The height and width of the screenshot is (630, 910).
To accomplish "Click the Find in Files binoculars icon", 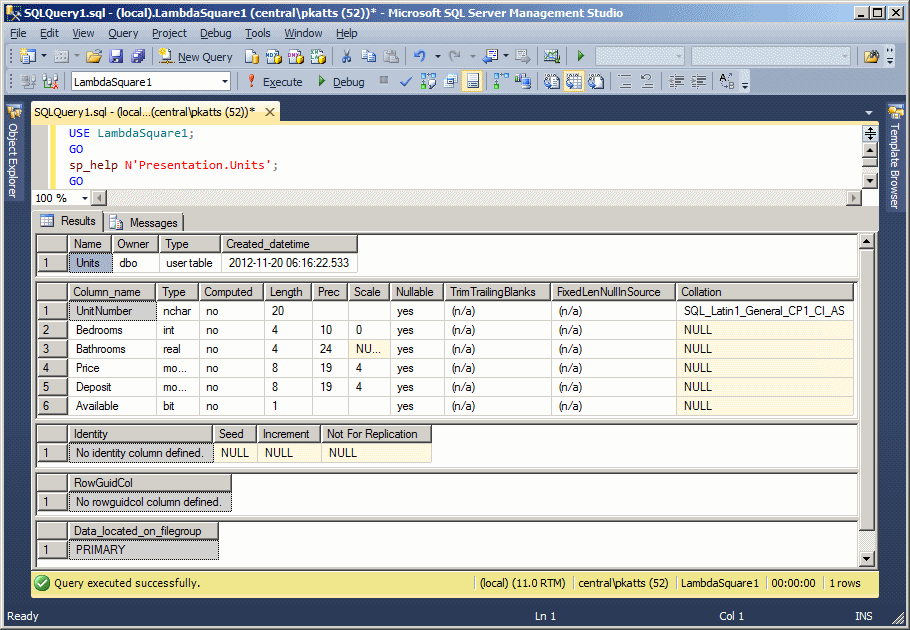I will pos(871,56).
